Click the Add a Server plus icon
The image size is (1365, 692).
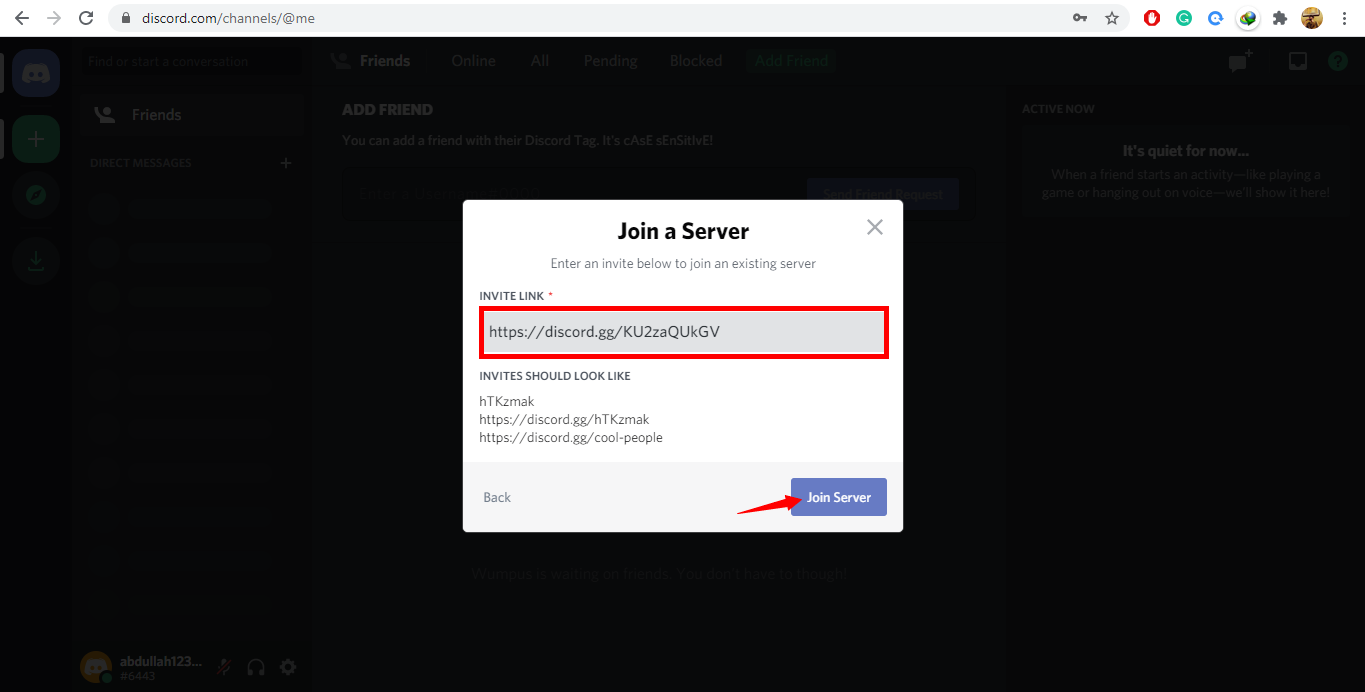point(36,139)
